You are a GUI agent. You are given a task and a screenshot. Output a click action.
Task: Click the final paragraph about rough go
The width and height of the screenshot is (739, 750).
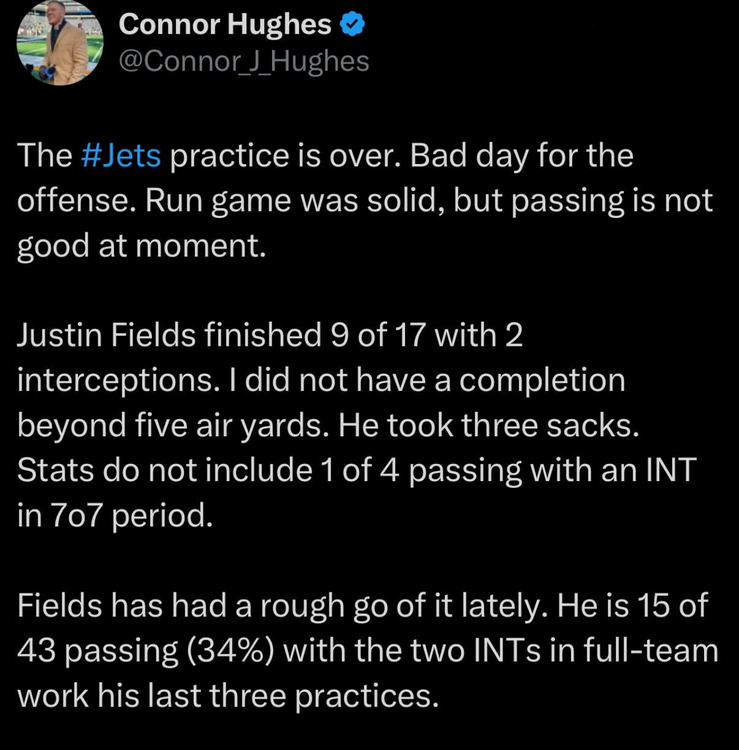pyautogui.click(x=366, y=650)
